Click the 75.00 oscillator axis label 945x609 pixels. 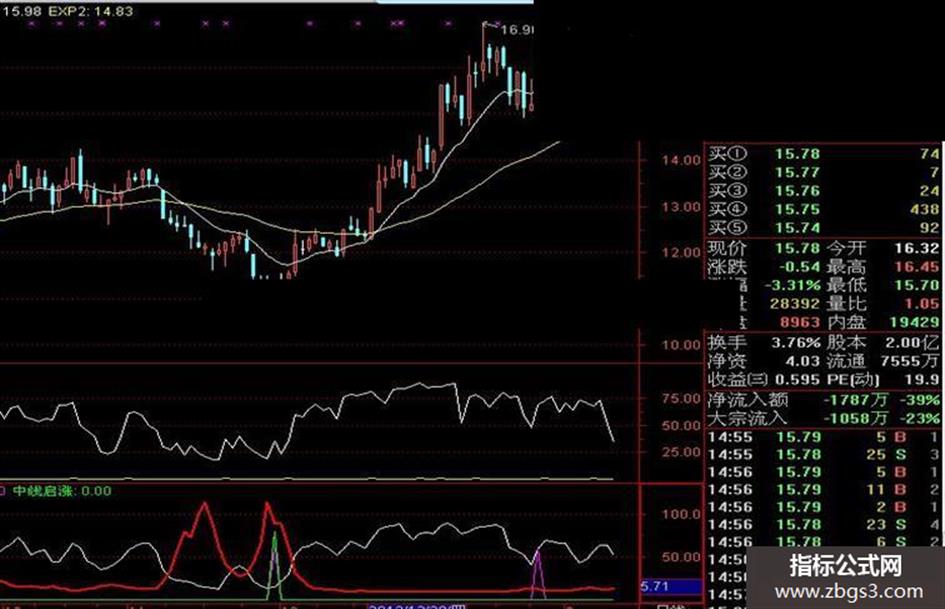tap(682, 399)
